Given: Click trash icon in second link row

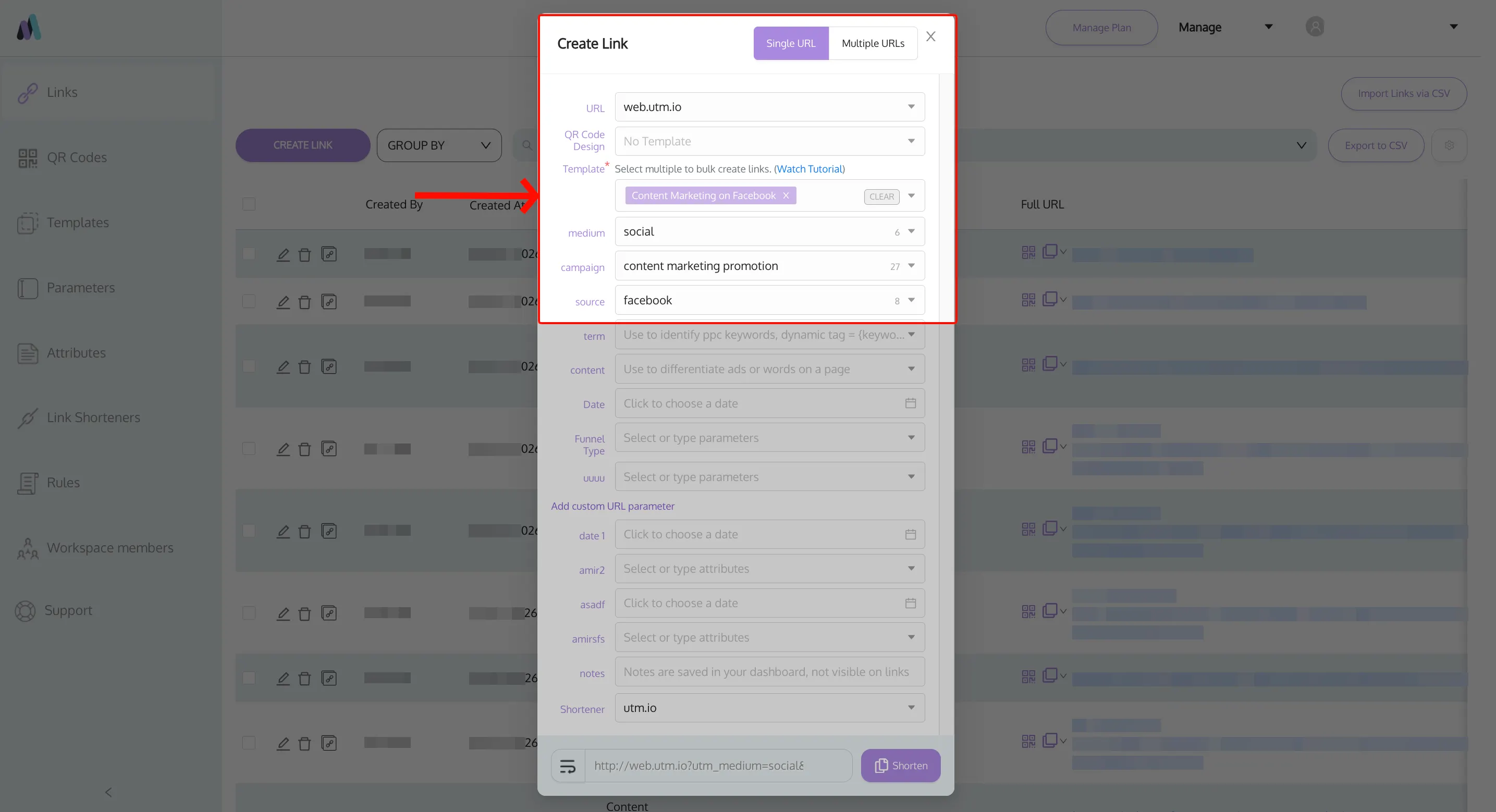Looking at the screenshot, I should (x=304, y=302).
